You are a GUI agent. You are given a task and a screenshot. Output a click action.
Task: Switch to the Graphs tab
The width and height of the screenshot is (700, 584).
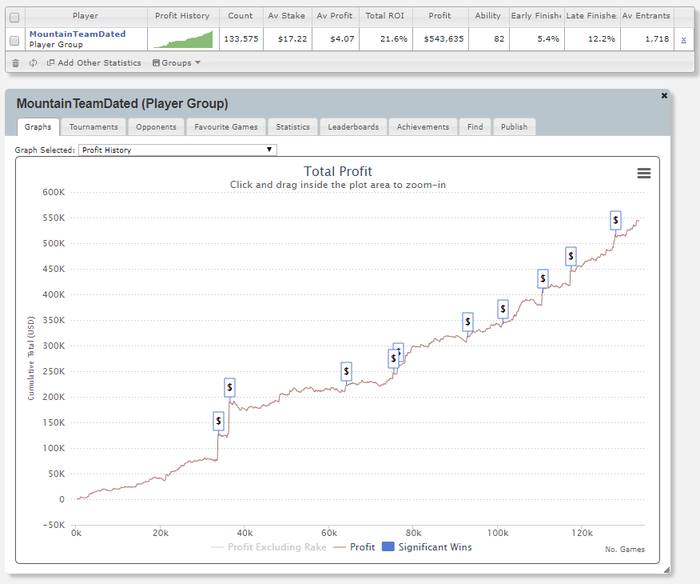tap(38, 127)
